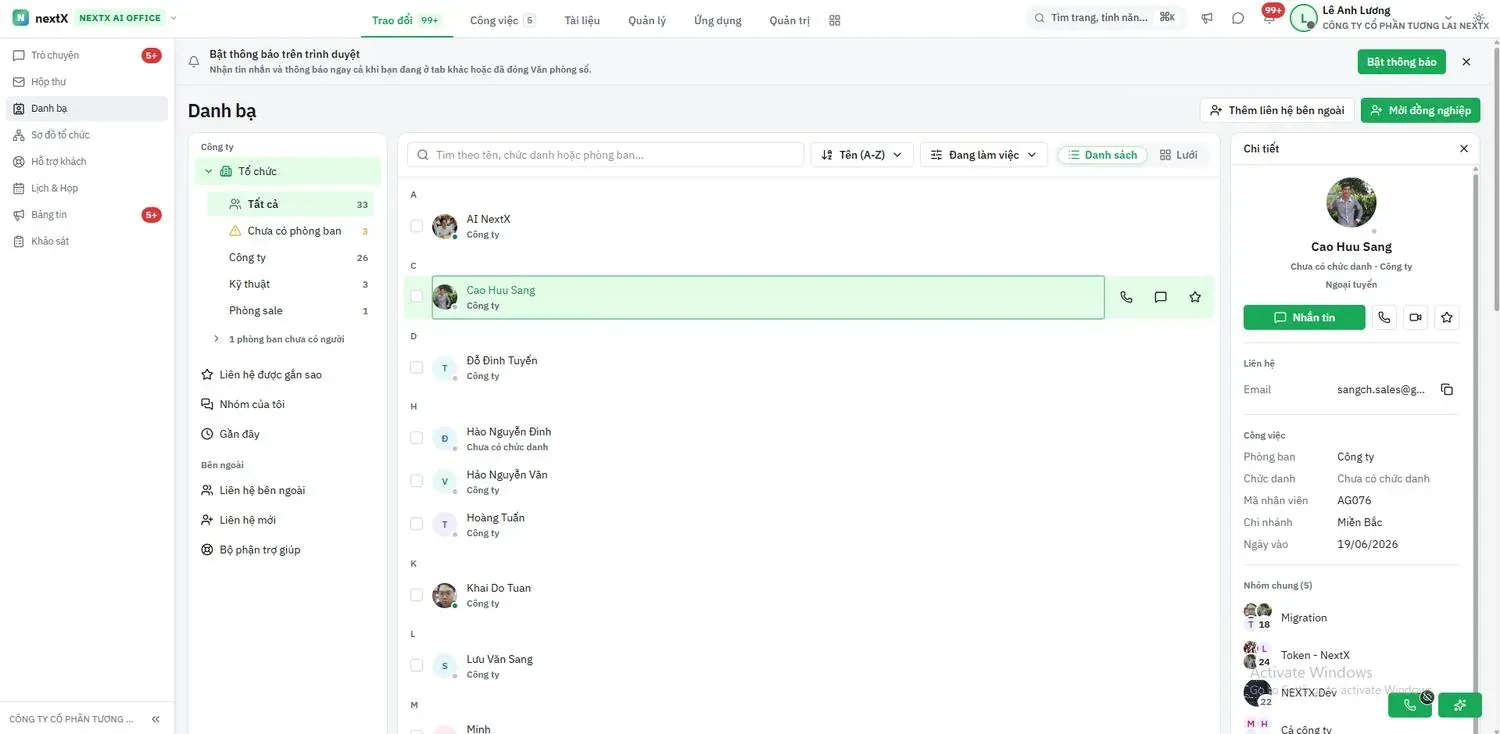
Task: Switch contact view to Lưới grid
Action: click(1179, 155)
